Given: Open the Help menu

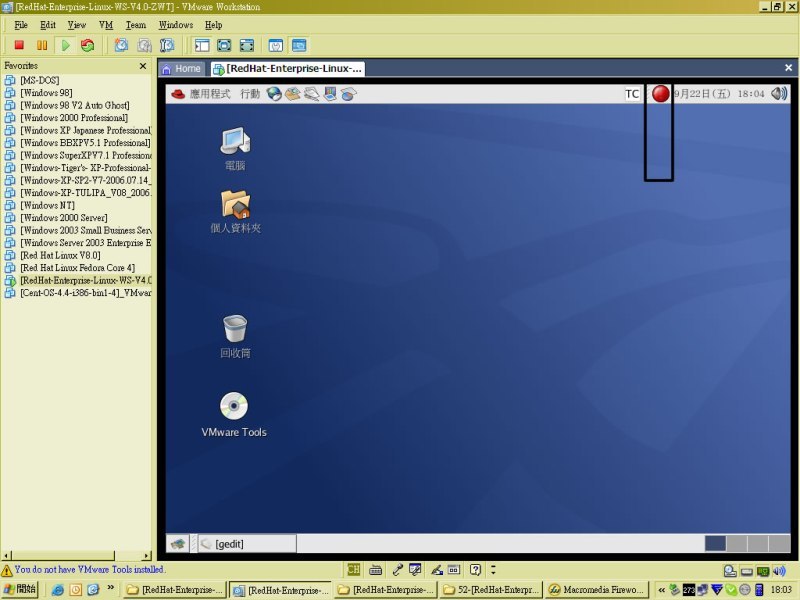Looking at the screenshot, I should click(x=213, y=25).
